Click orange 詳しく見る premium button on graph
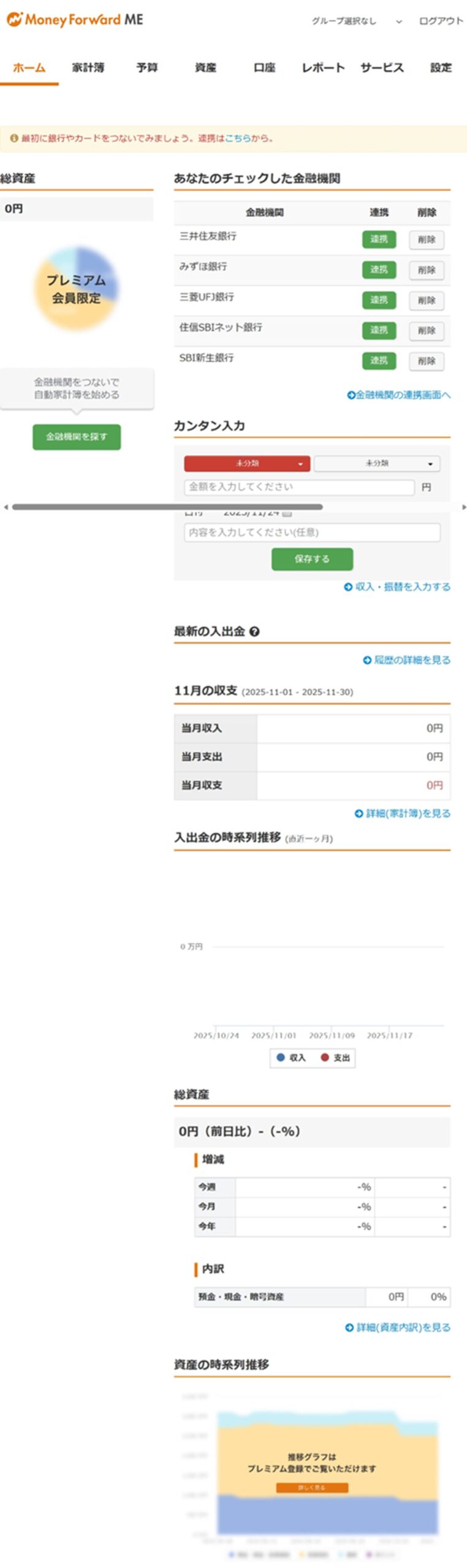This screenshot has height=1568, width=467. point(312,1488)
